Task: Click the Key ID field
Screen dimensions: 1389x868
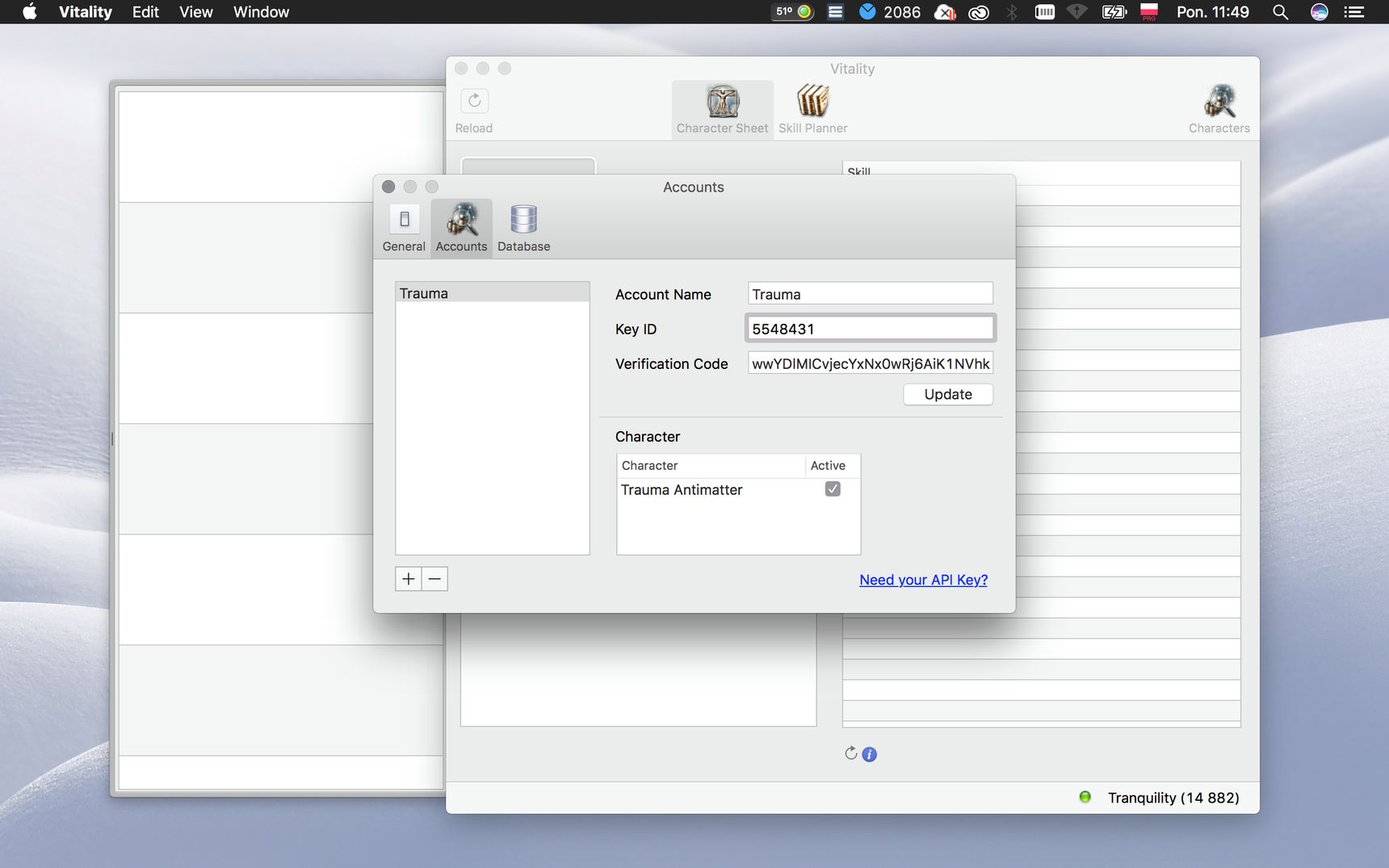Action: coord(870,329)
